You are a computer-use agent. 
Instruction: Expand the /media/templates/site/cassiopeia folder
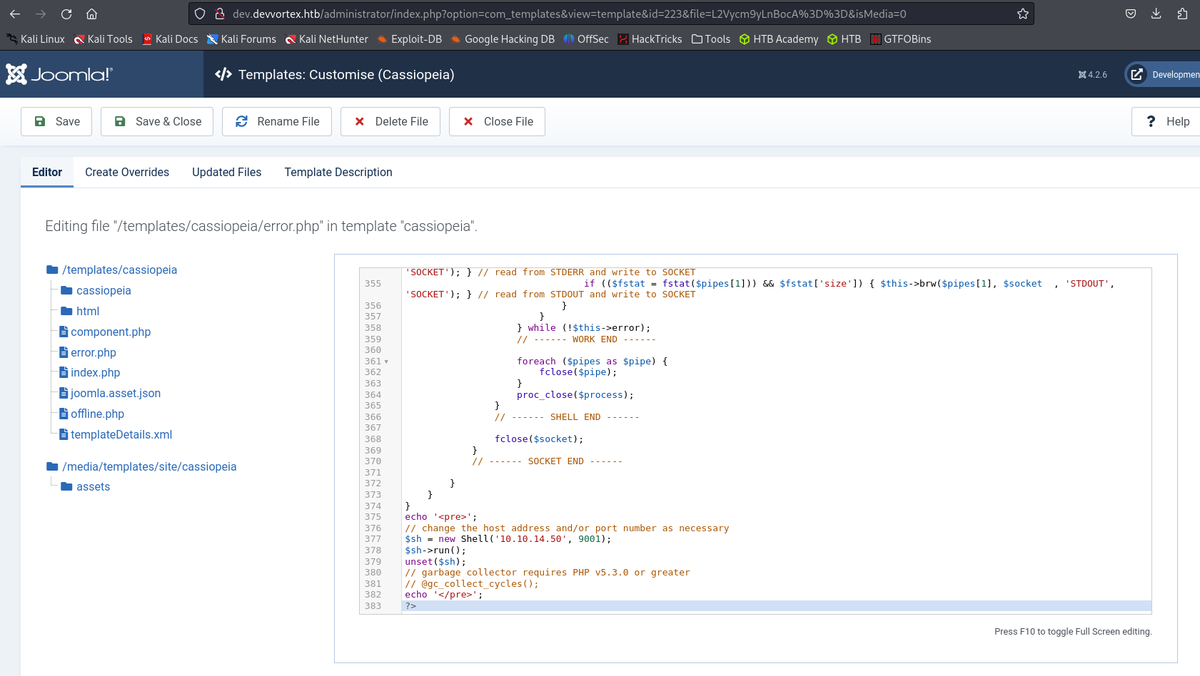tap(149, 467)
